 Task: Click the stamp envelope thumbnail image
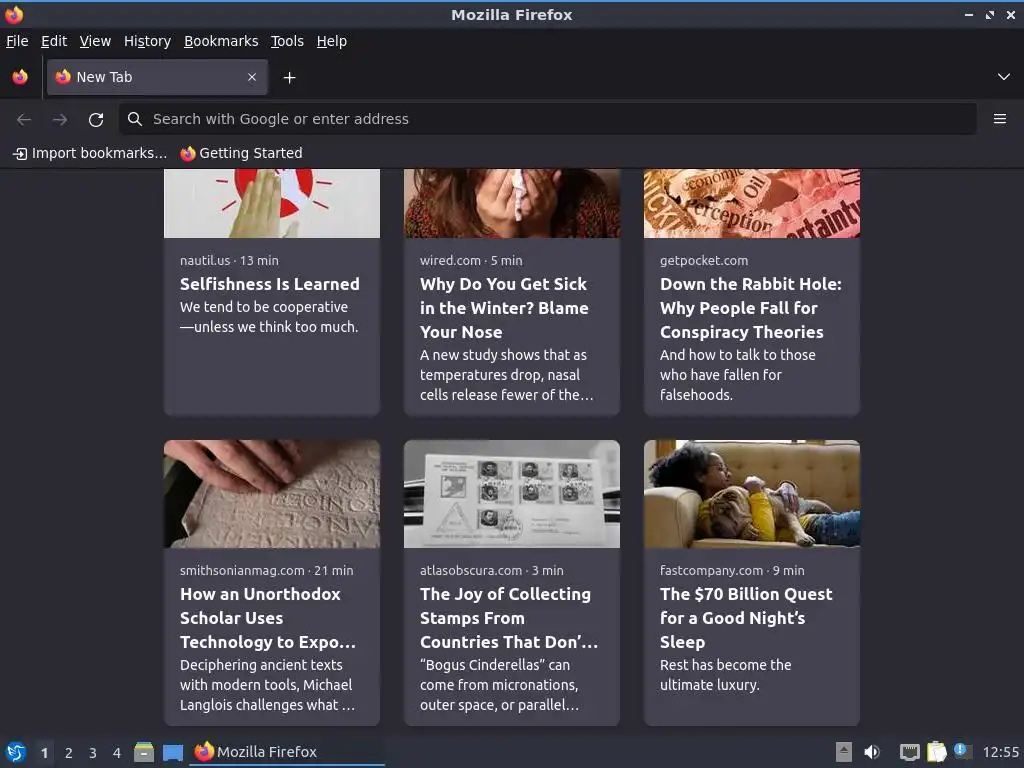[511, 494]
